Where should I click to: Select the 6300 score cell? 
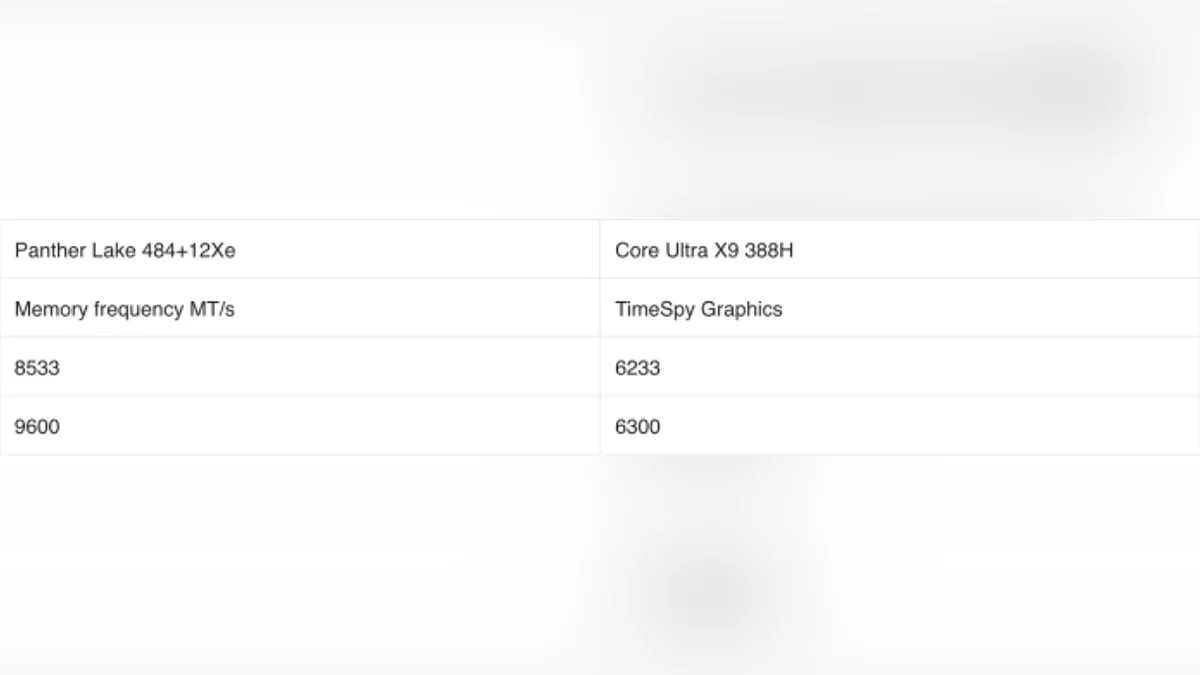coord(638,427)
